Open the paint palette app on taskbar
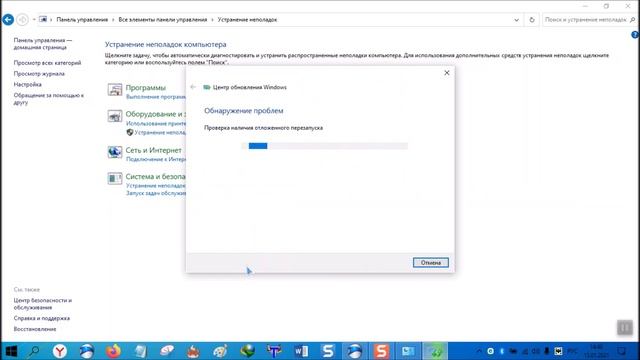Viewport: 640px width, 360px height. pyautogui.click(x=220, y=351)
